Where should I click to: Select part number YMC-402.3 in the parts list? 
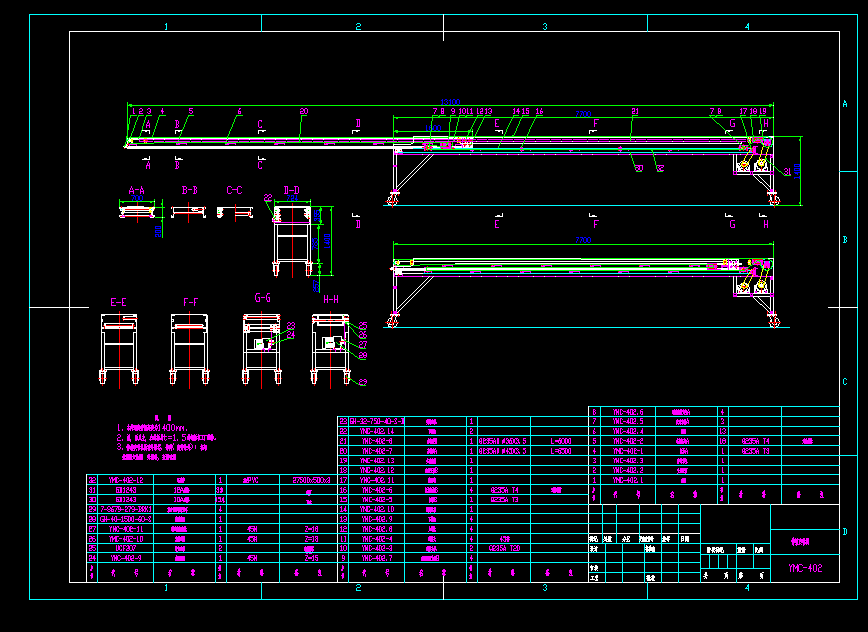628,460
